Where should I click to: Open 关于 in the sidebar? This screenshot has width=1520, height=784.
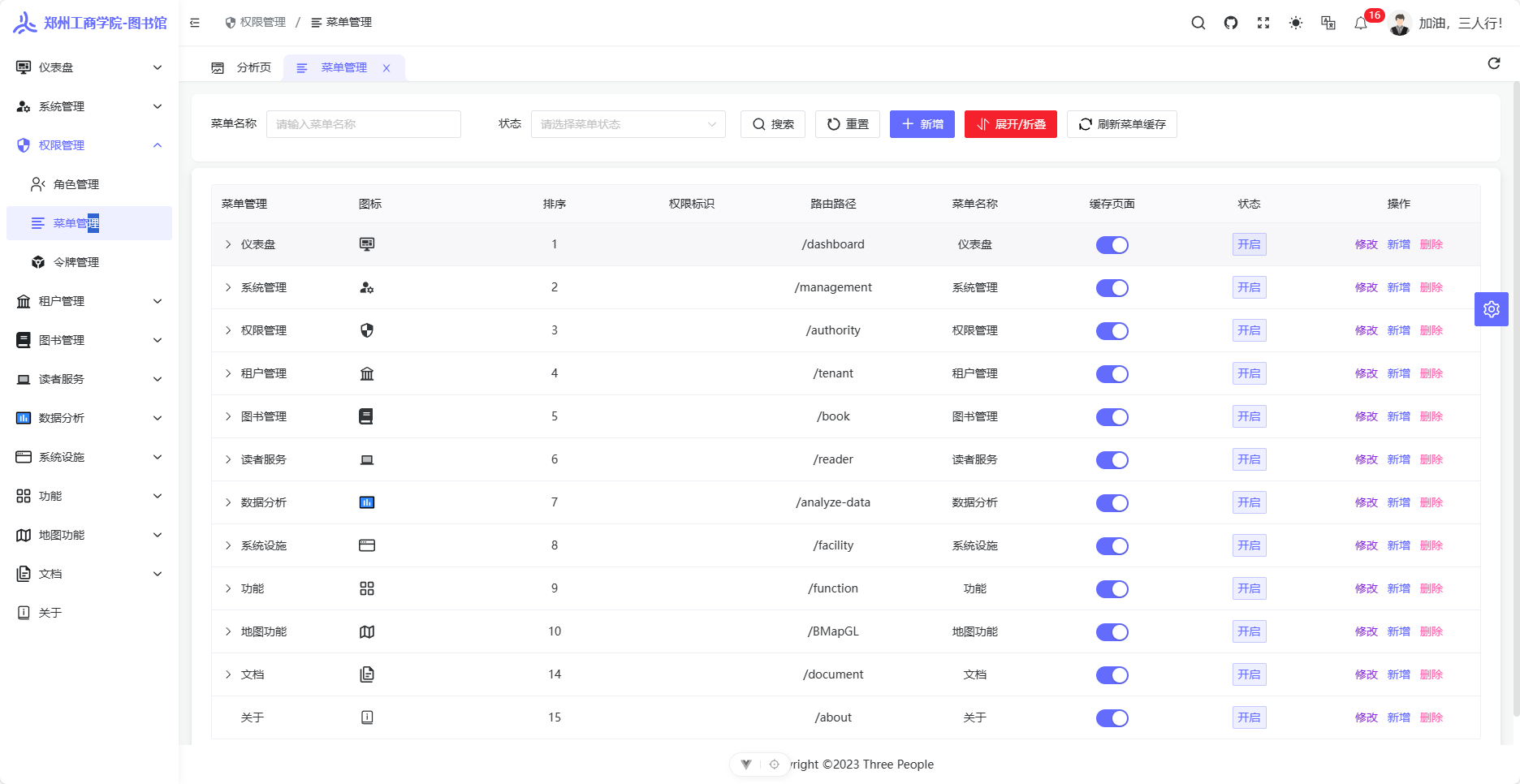89,613
